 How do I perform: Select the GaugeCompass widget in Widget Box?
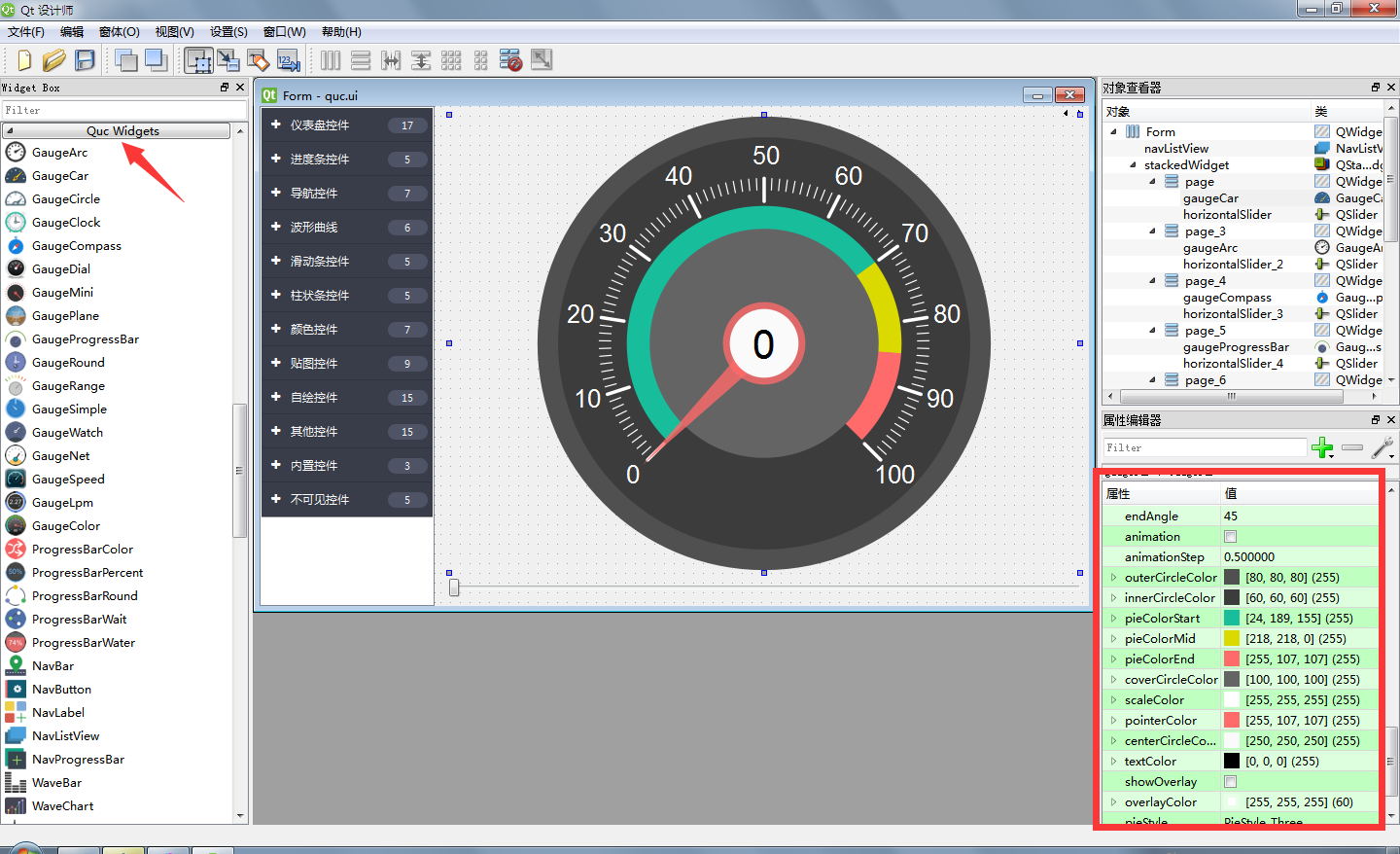coord(76,246)
